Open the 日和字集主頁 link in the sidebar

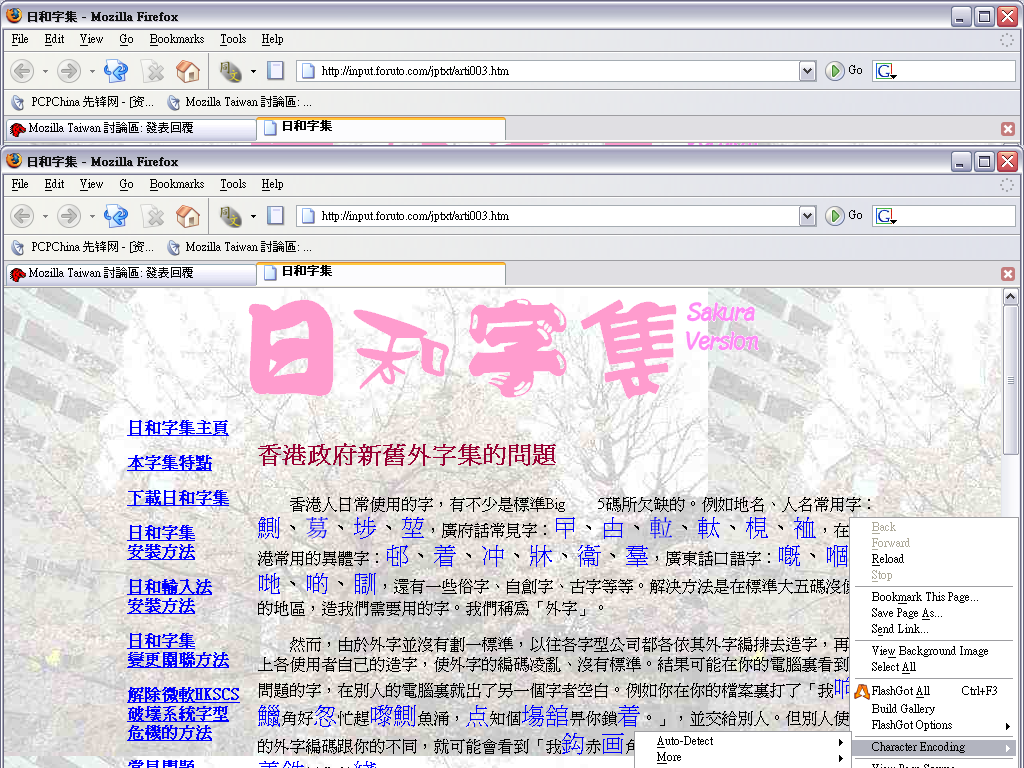pos(178,428)
